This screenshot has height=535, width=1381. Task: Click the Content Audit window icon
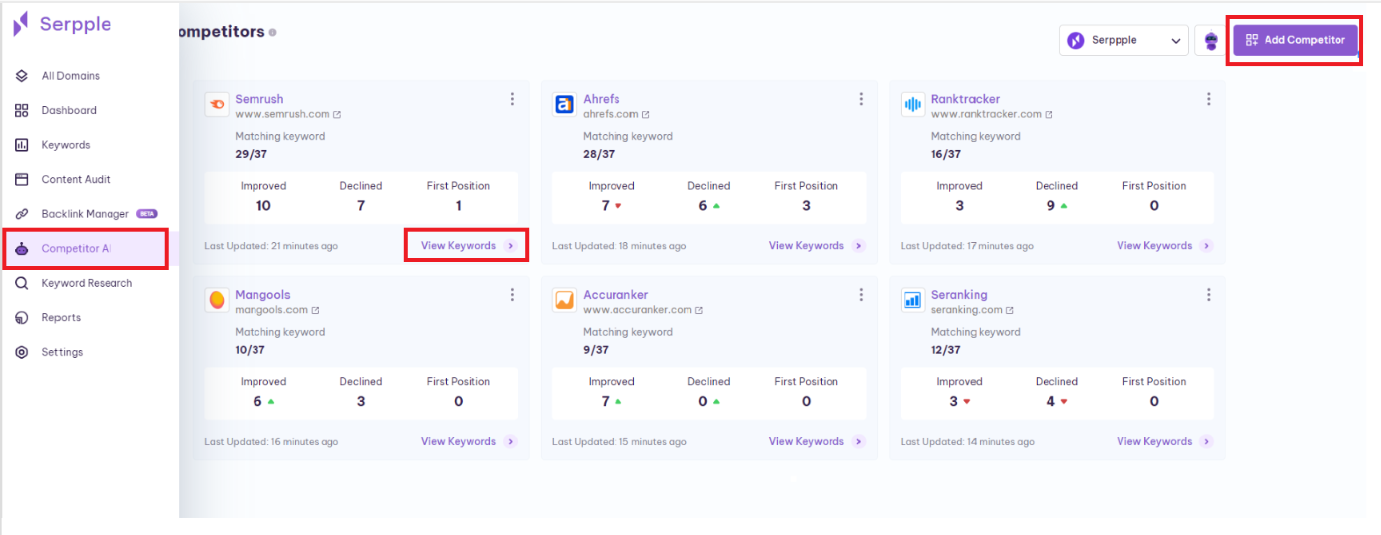22,179
